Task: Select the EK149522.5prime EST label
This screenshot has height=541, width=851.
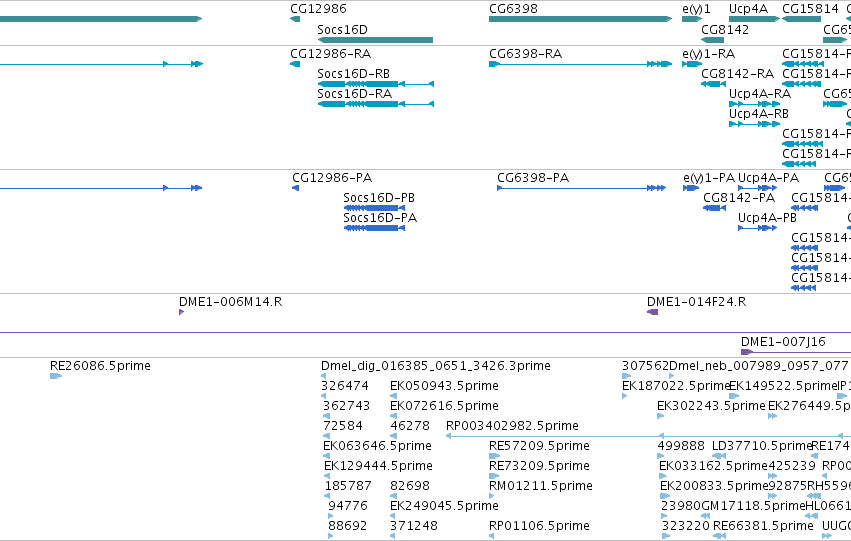Action: coord(783,386)
